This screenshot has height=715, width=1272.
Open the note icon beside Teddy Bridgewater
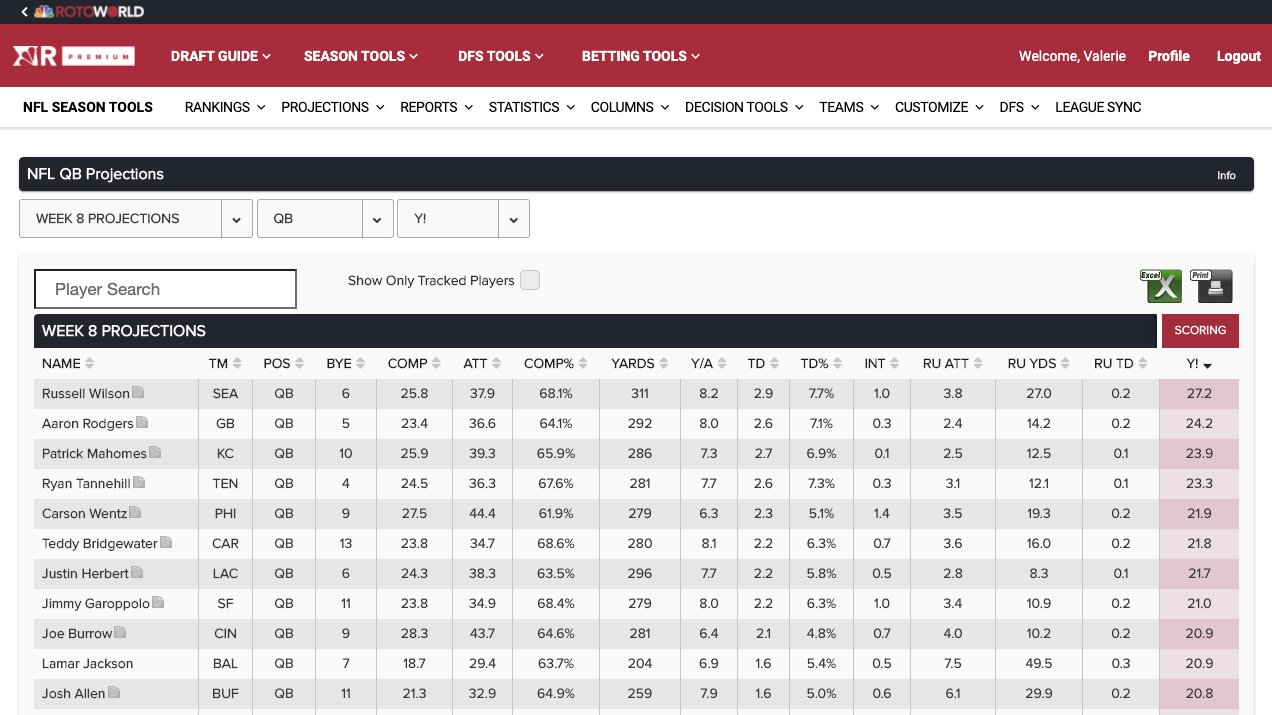point(166,543)
